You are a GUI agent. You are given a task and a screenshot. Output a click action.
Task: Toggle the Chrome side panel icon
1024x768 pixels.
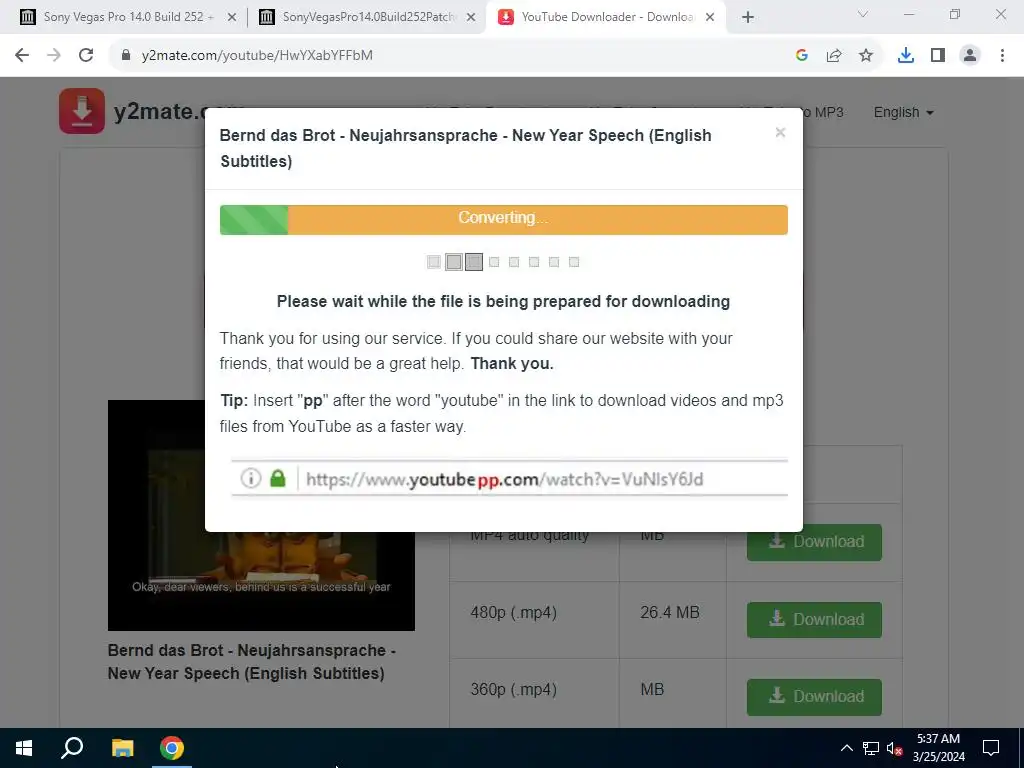(938, 56)
